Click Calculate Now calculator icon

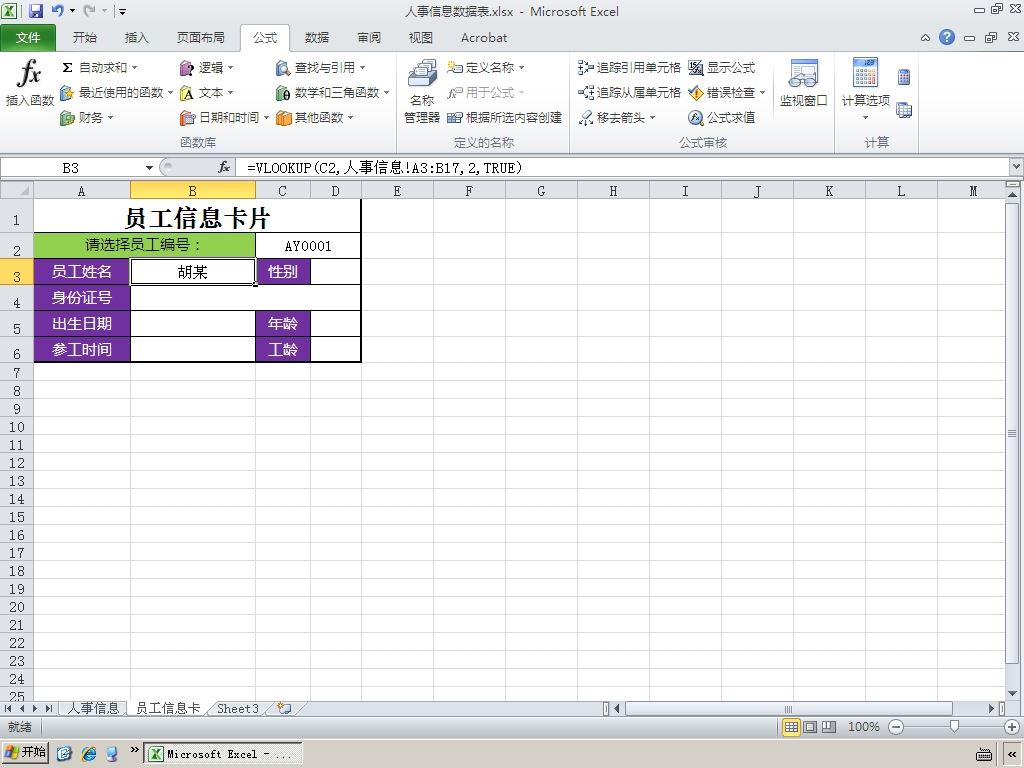click(x=904, y=77)
